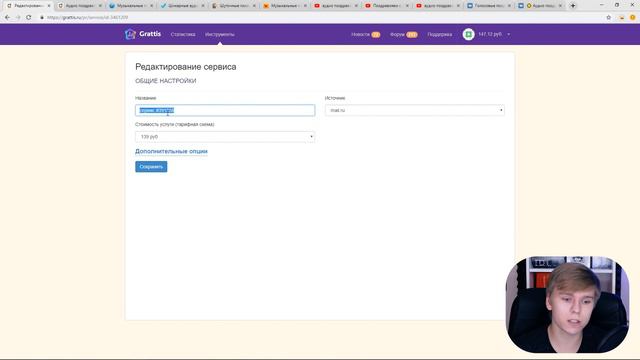
Task: Open the Источник dropdown showing mail.ru
Action: 415,110
